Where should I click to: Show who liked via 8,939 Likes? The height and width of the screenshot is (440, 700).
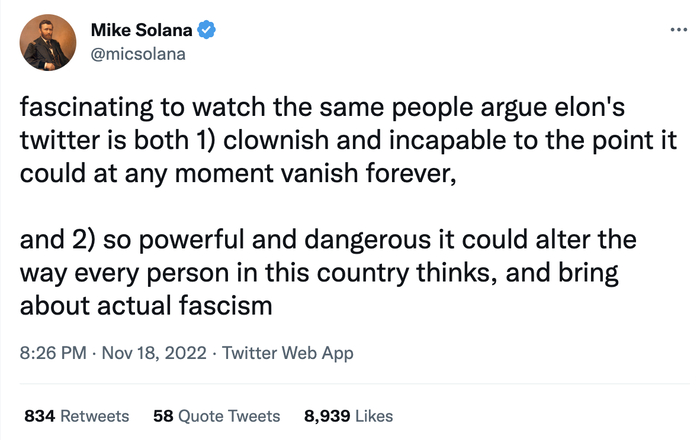pyautogui.click(x=348, y=415)
